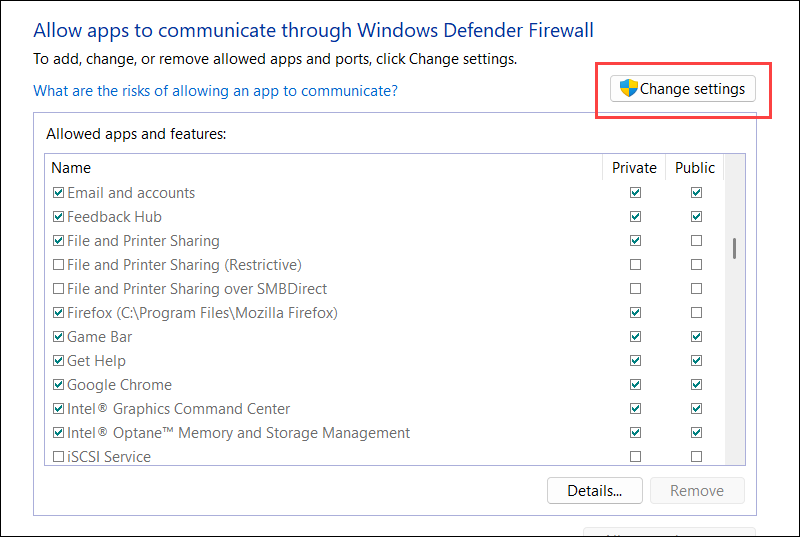This screenshot has width=800, height=537.
Task: Toggle Public for Intel Optane Memory row
Action: click(696, 432)
